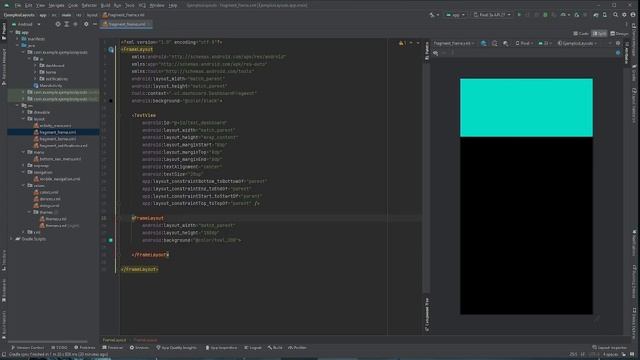This screenshot has width=640, height=360.
Task: Click the warning indicator in editor
Action: [402, 43]
